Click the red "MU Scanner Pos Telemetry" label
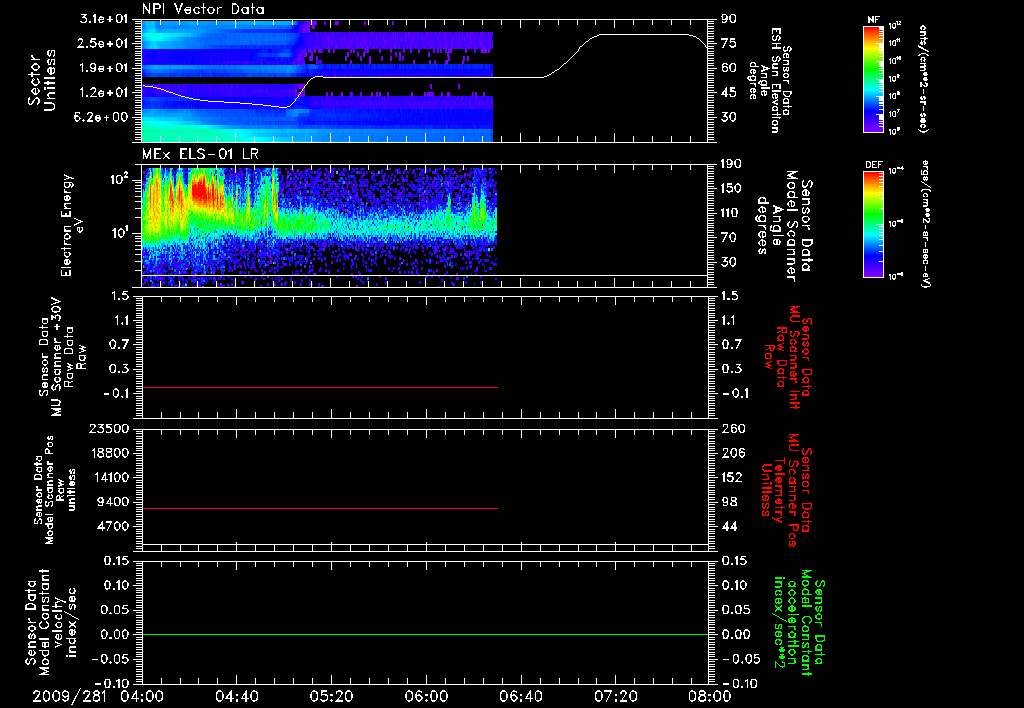Image resolution: width=1024 pixels, height=708 pixels. 788,489
